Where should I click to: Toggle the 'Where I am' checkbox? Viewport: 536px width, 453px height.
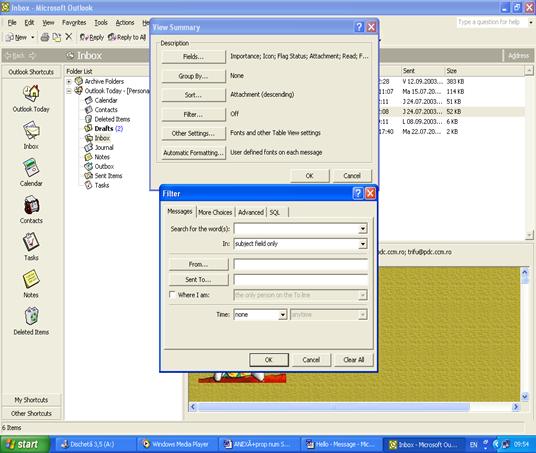point(173,294)
